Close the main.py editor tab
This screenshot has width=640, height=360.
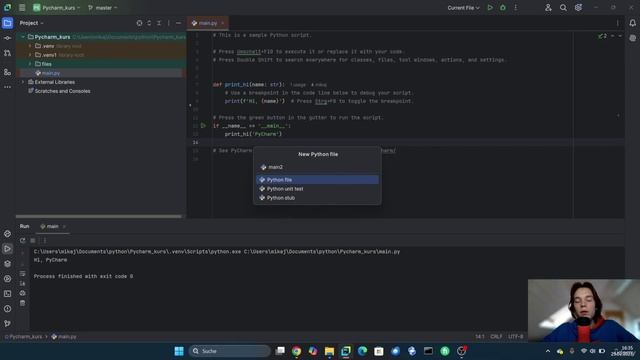tap(222, 23)
